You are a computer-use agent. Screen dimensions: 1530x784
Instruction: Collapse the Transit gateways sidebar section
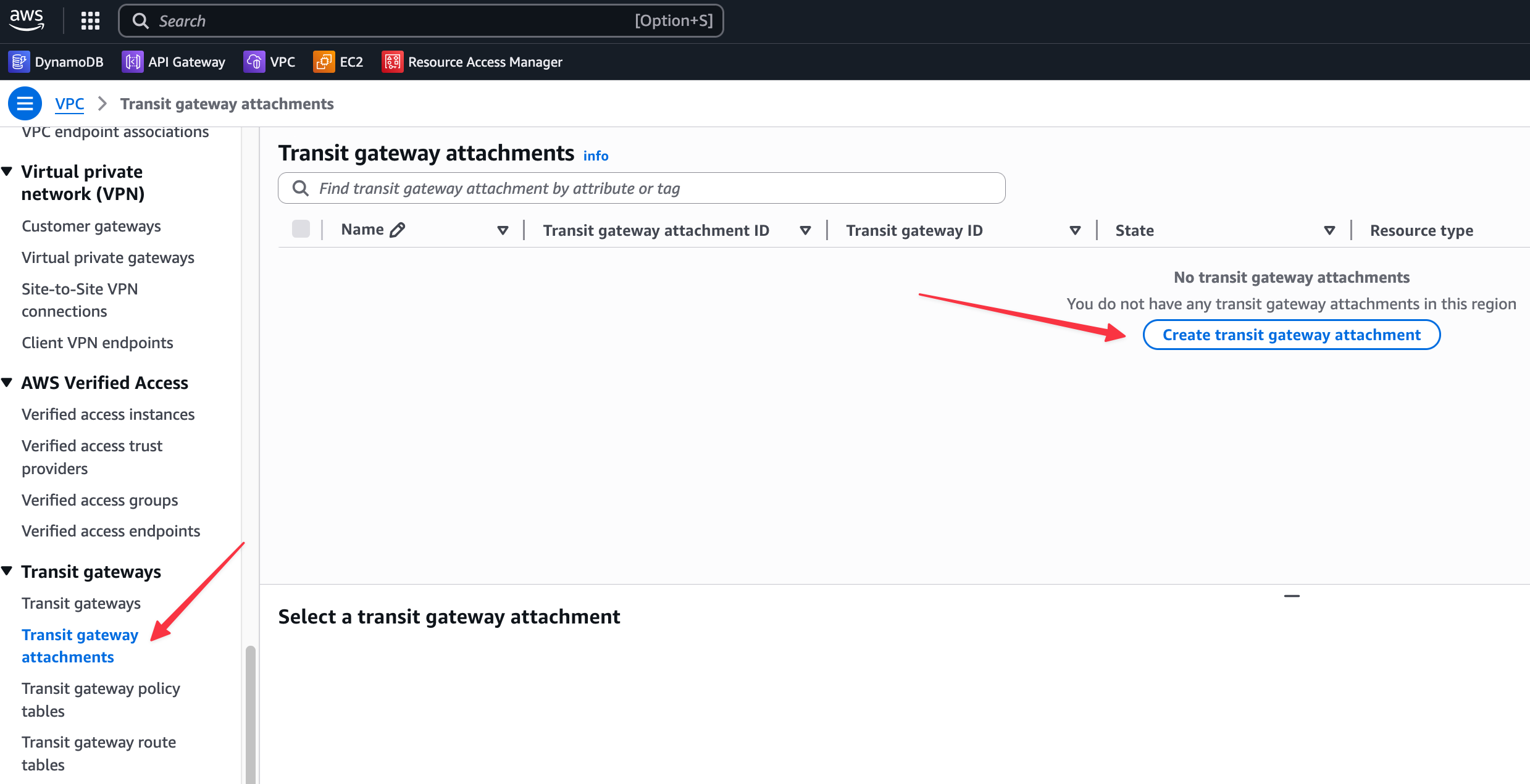(7, 571)
